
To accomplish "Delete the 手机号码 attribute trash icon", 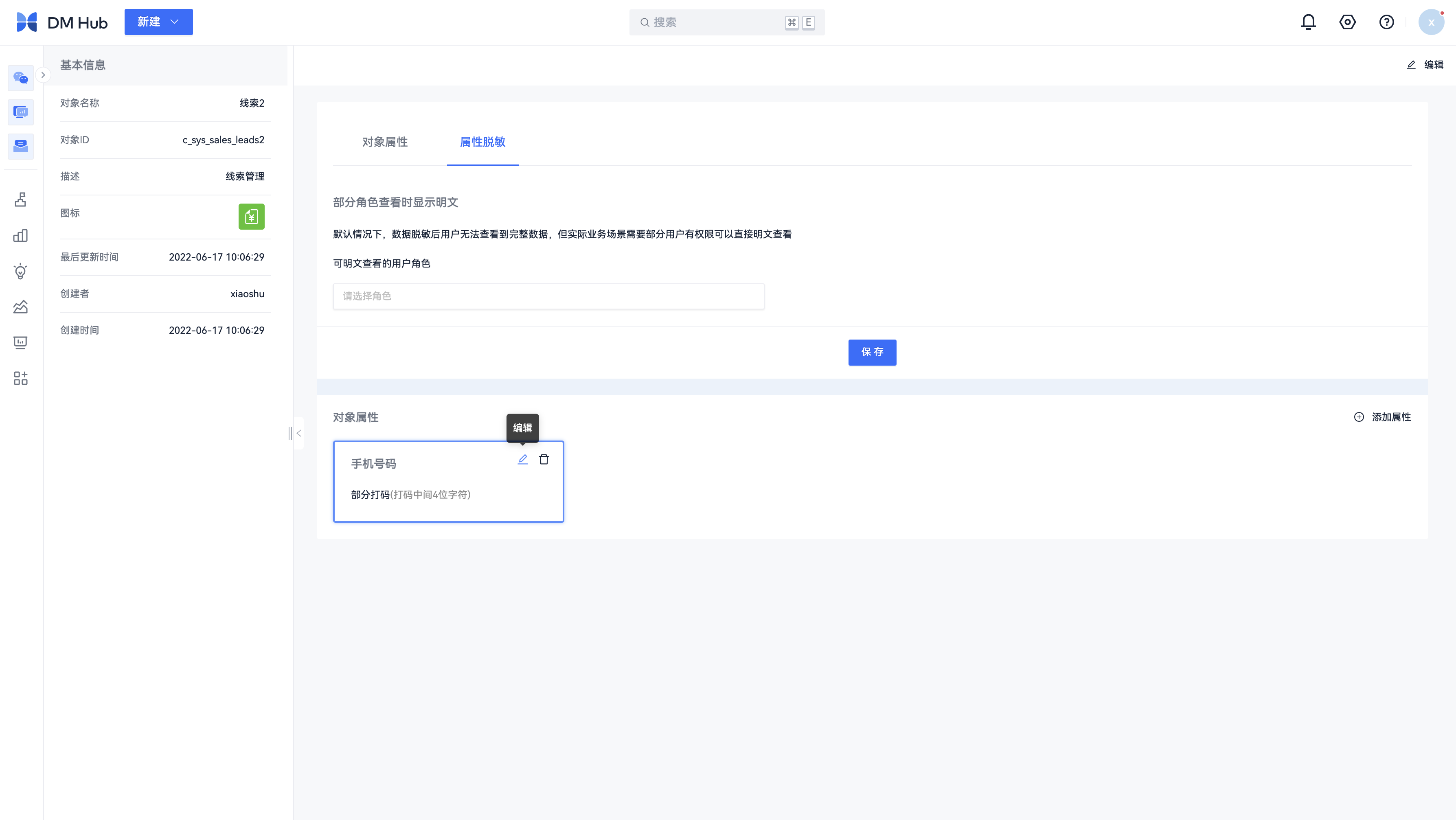I will (544, 459).
